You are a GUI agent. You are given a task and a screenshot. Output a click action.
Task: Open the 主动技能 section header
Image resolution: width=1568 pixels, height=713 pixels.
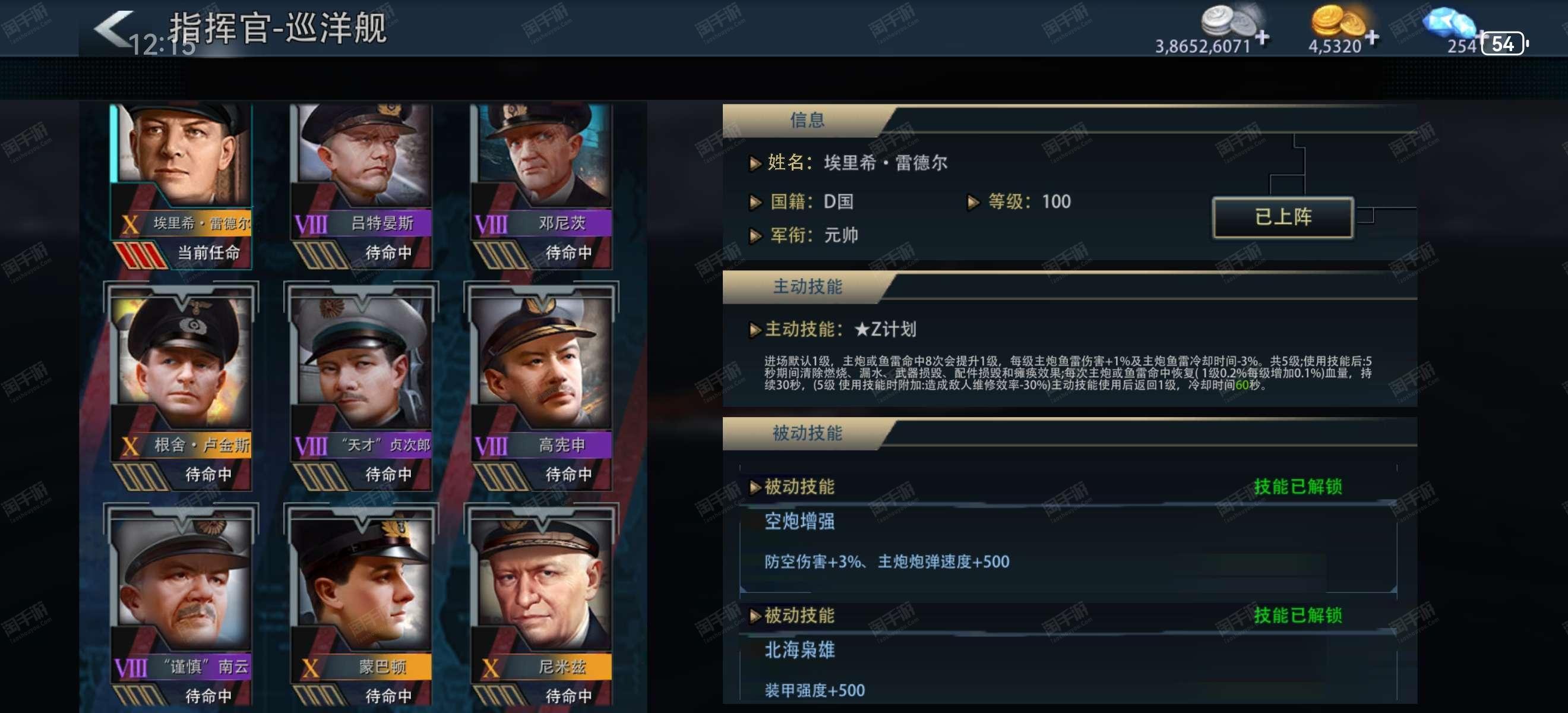tap(807, 287)
